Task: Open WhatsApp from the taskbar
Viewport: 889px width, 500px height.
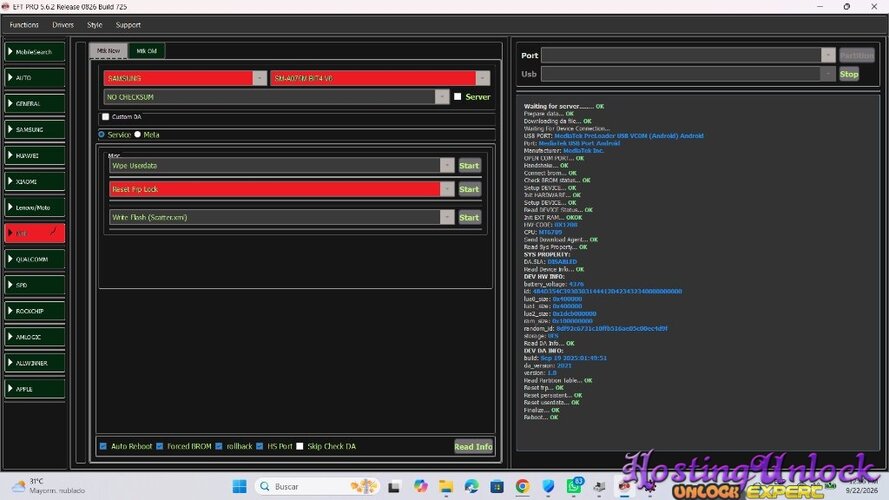Action: (574, 486)
